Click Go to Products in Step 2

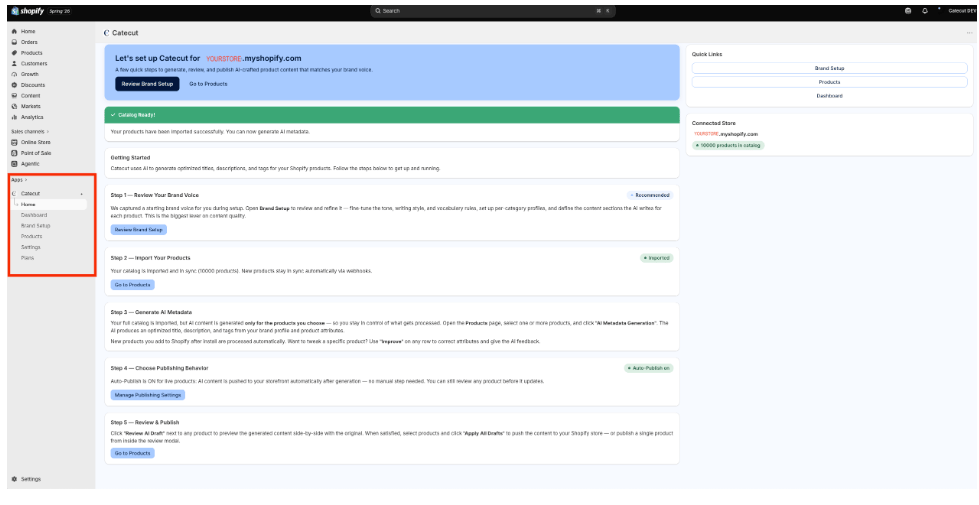pyautogui.click(x=132, y=285)
